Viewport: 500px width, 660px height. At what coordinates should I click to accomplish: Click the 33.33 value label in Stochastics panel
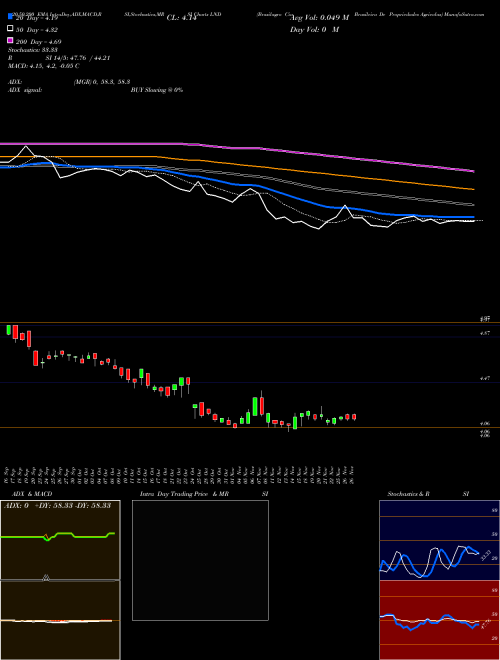[x=486, y=555]
